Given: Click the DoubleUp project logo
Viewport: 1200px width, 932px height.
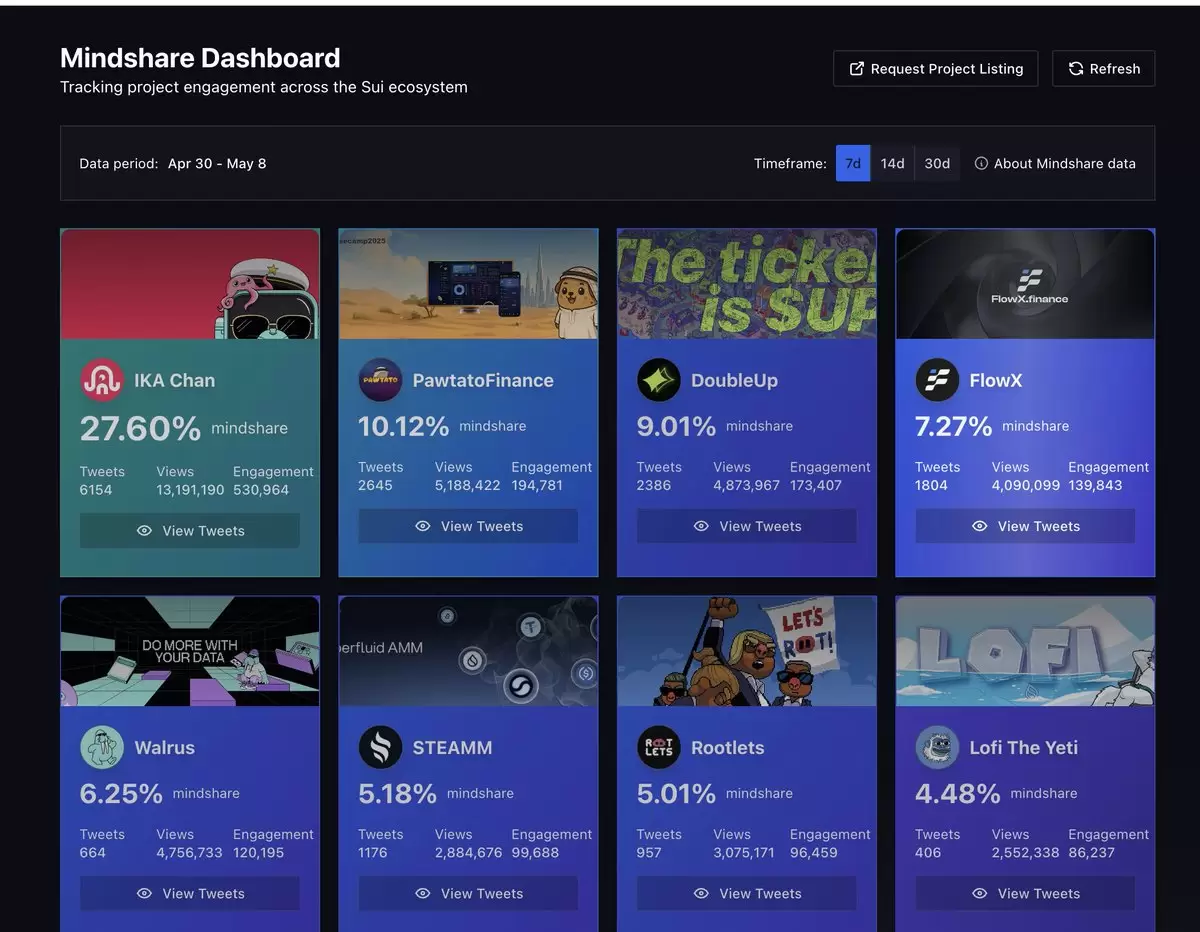Looking at the screenshot, I should (659, 380).
